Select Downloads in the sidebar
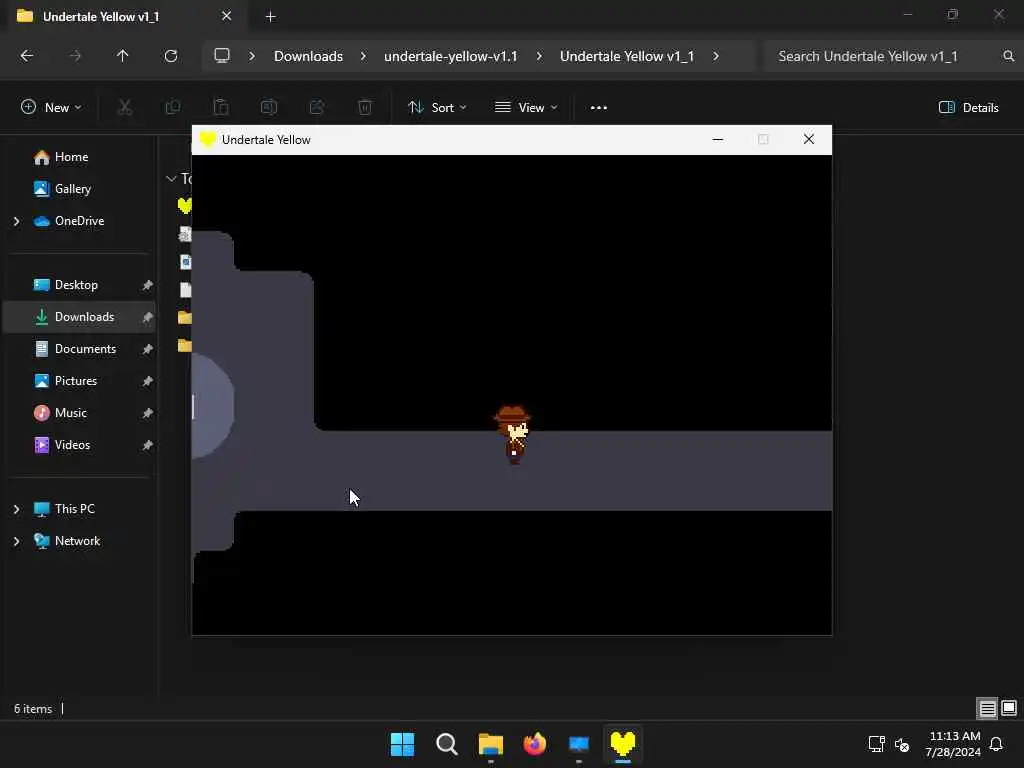 tap(84, 317)
